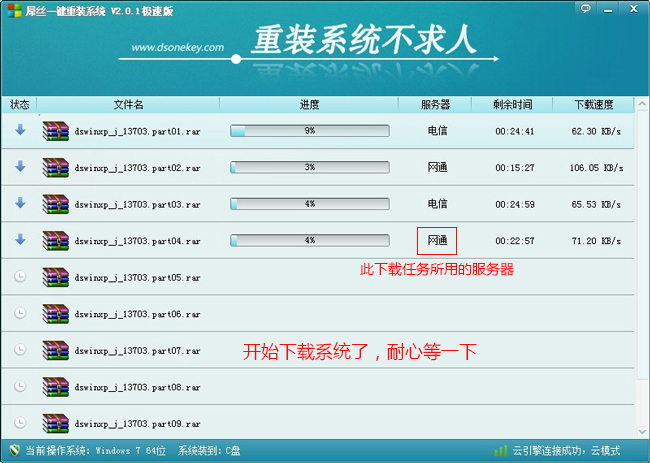Click the 网通 server cell highlighted in red

tap(437, 240)
